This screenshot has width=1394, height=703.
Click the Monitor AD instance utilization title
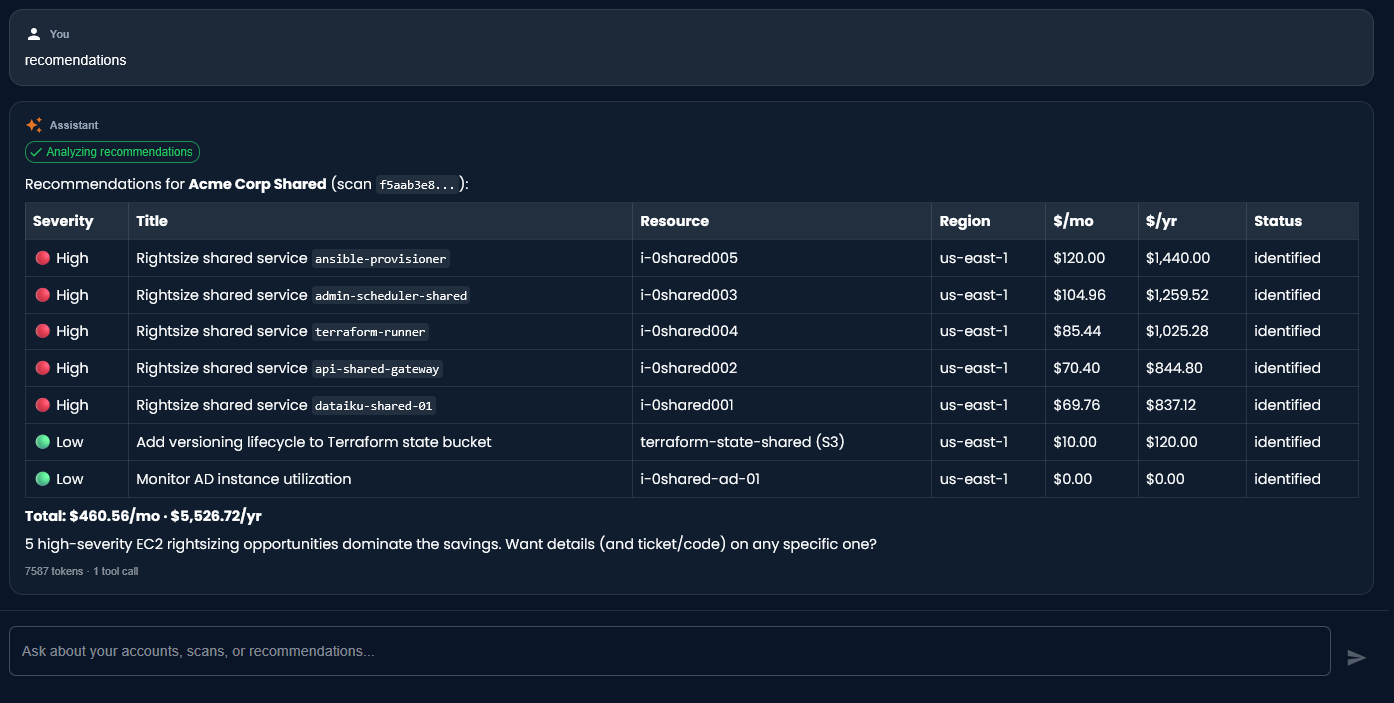pyautogui.click(x=244, y=479)
